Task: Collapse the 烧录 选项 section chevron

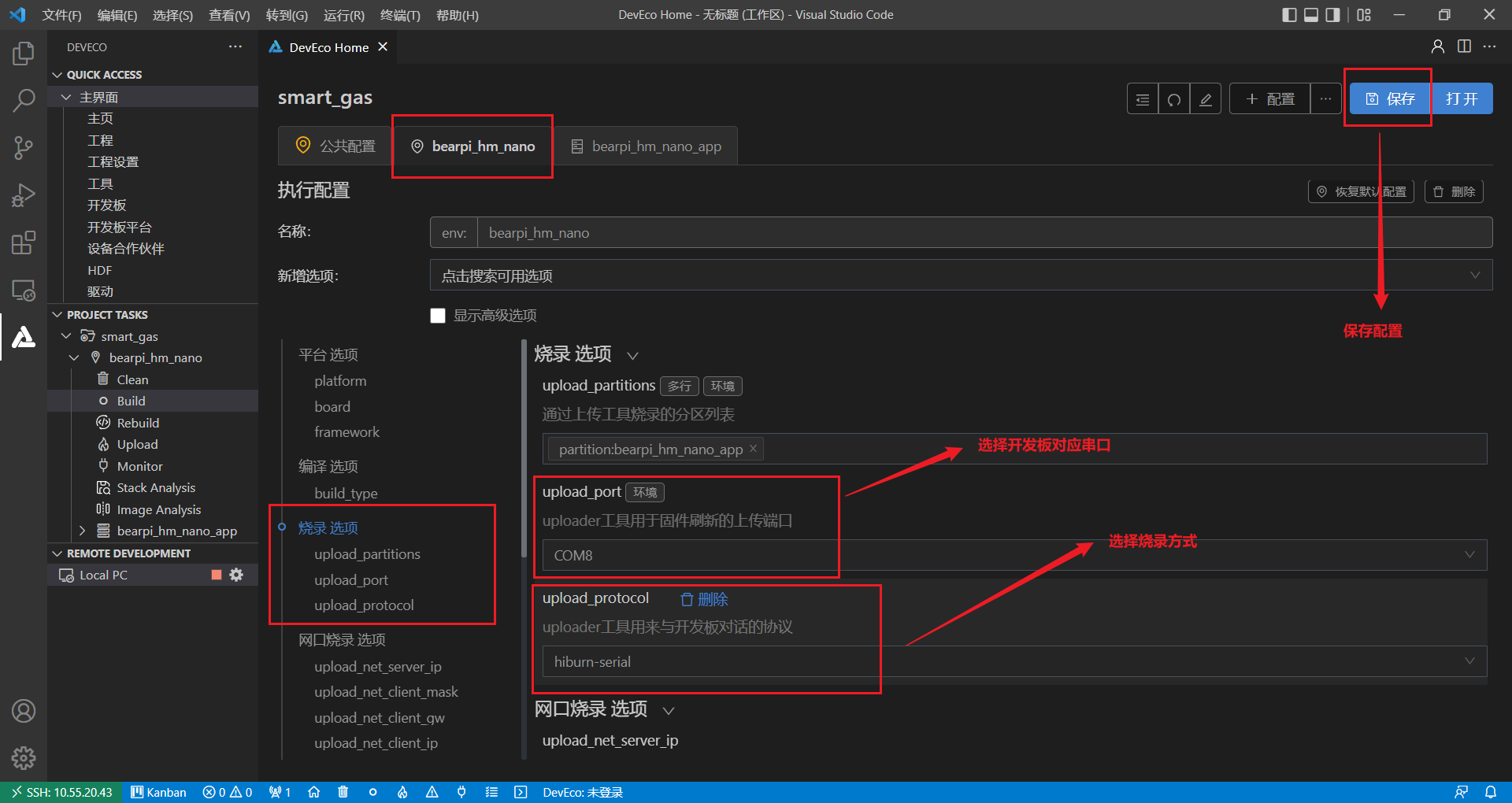Action: pyautogui.click(x=632, y=356)
